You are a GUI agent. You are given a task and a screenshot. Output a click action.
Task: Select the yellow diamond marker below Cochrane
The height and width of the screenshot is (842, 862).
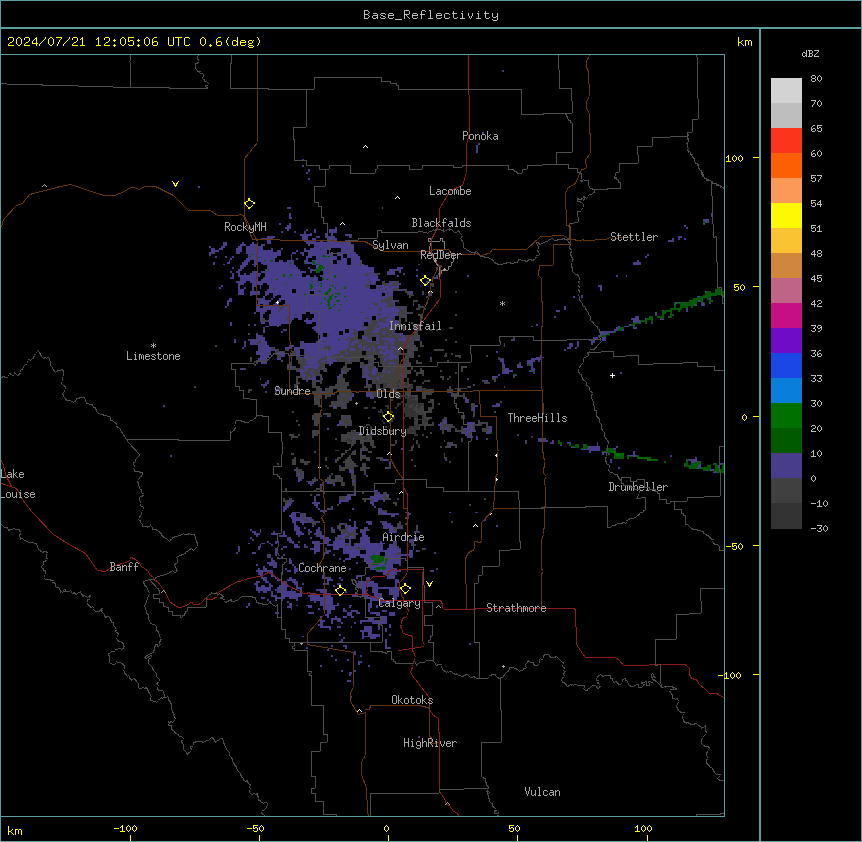coord(340,590)
